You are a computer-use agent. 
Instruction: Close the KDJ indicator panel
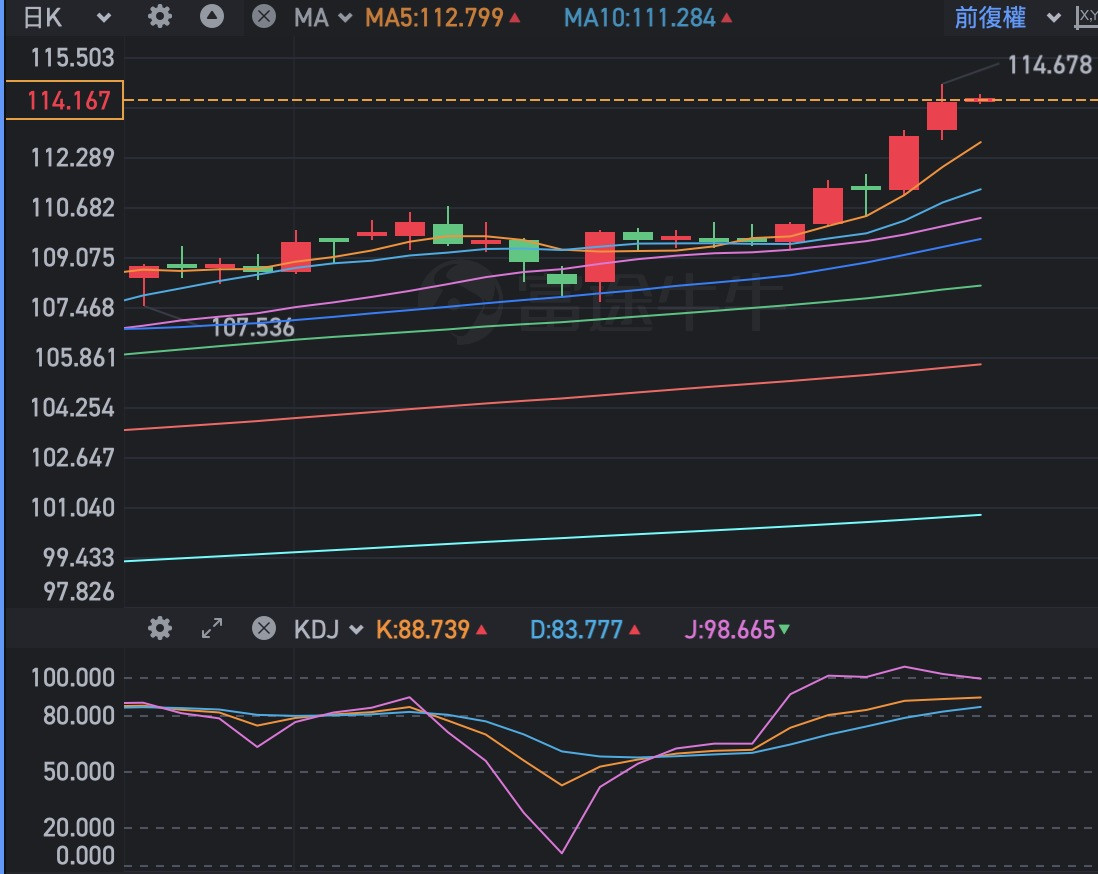coord(263,628)
